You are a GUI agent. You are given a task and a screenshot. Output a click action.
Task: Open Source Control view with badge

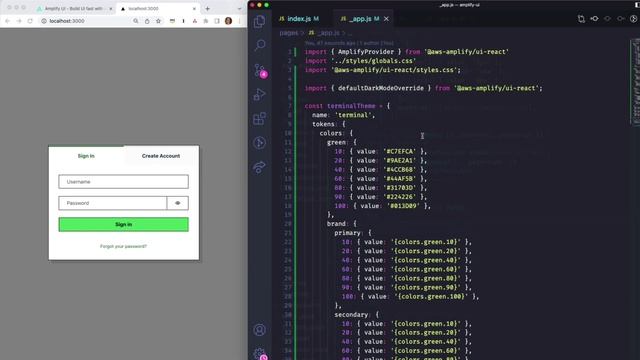coord(260,70)
